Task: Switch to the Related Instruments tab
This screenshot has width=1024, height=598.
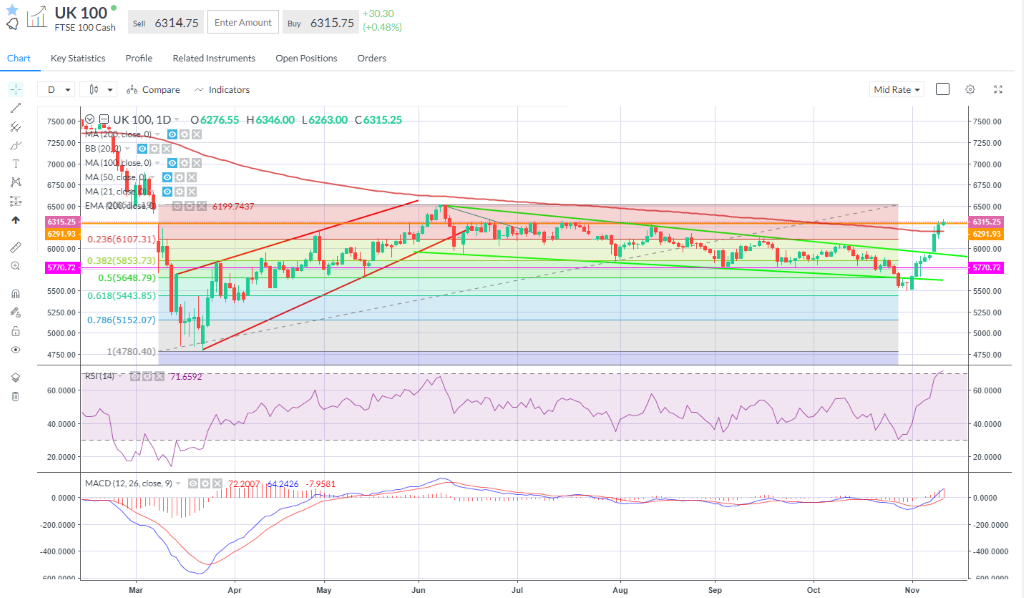Action: point(214,58)
